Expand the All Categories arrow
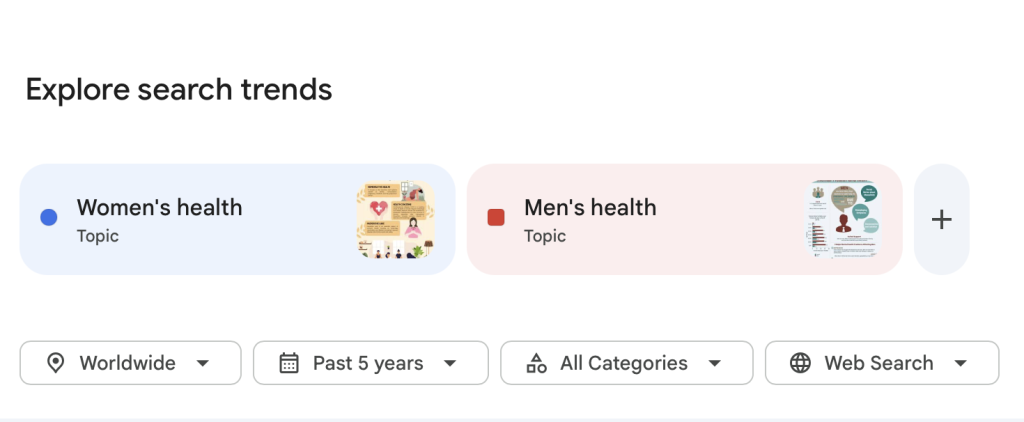Screen dimensions: 1024x422 (715, 363)
